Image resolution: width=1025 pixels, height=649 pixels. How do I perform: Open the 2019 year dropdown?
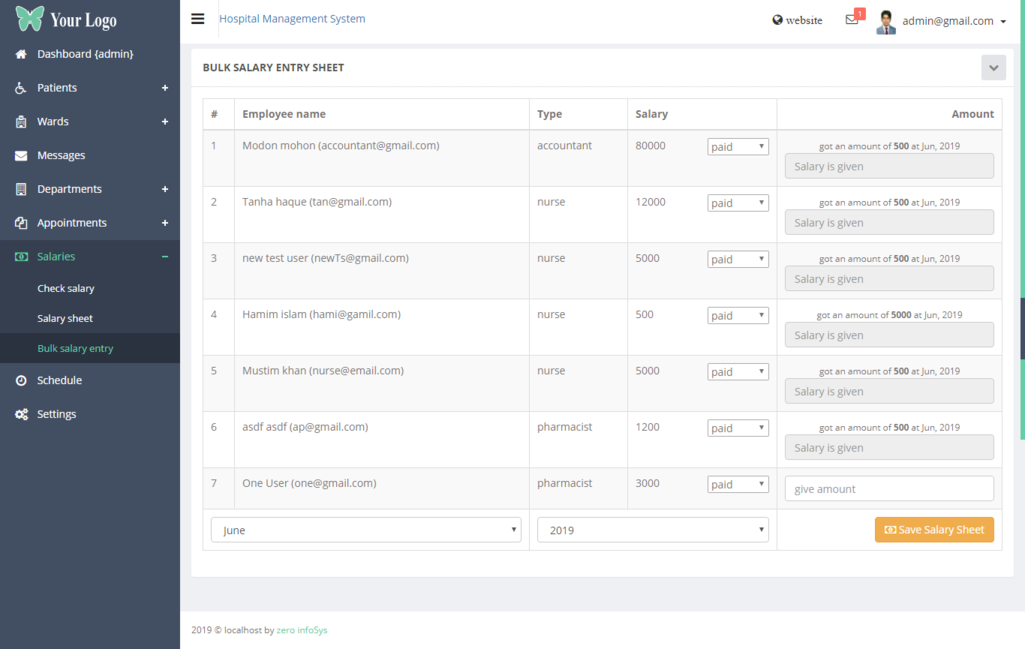[x=652, y=530]
